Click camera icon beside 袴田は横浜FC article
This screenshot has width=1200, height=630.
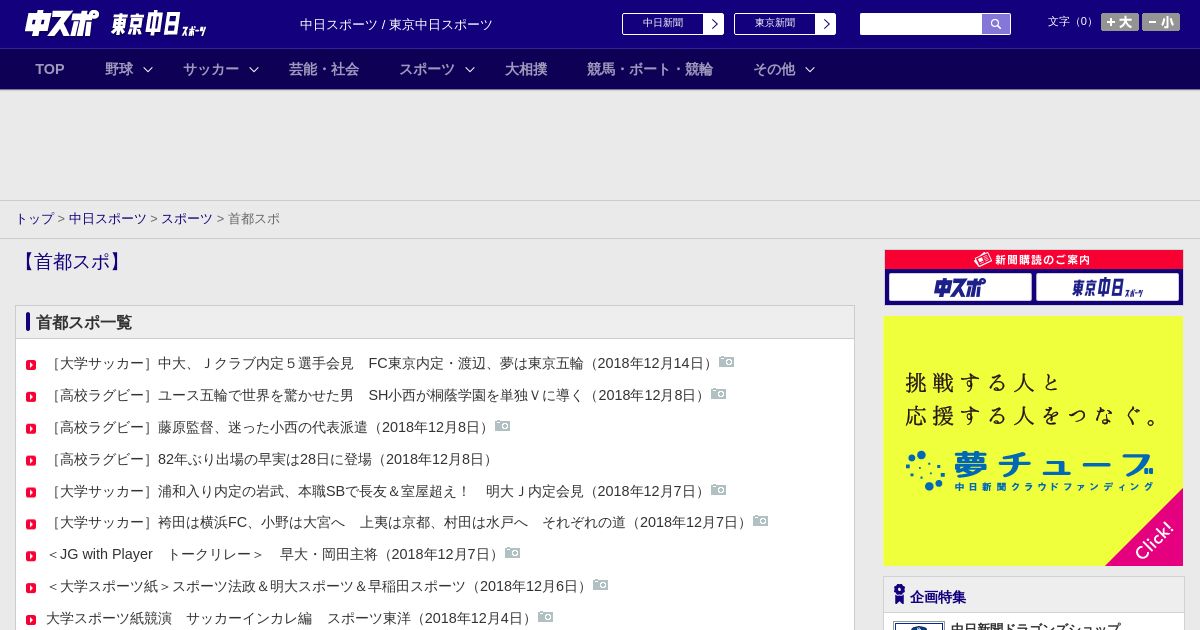761,521
